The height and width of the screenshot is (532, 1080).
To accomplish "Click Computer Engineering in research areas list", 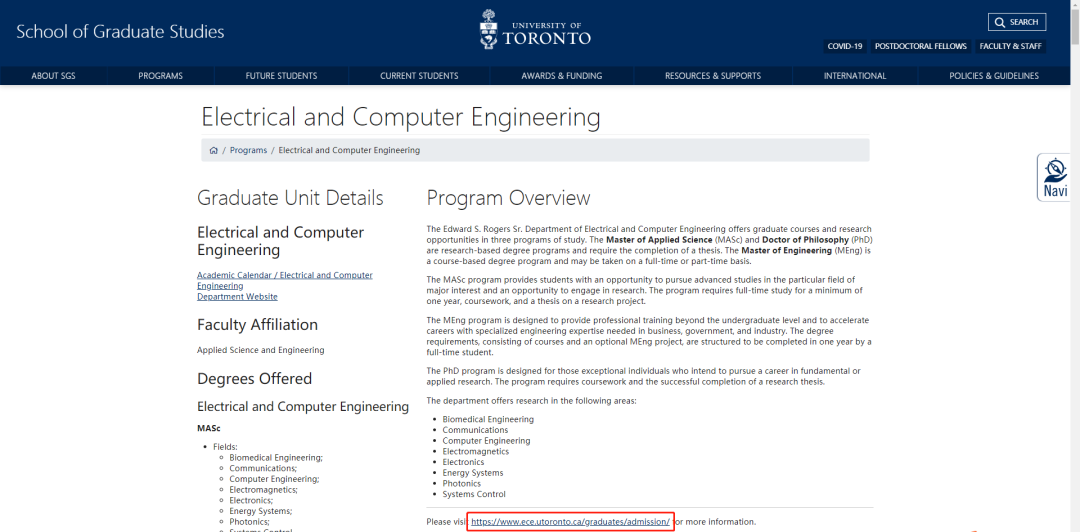I will pyautogui.click(x=486, y=440).
